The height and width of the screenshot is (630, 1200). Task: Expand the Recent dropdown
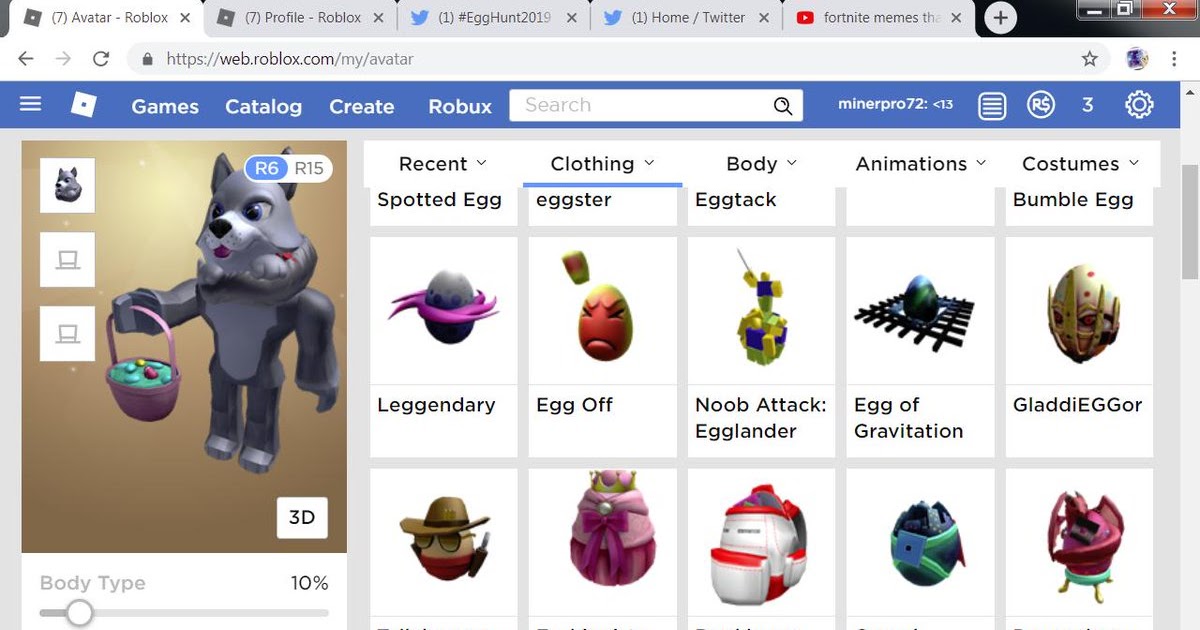click(x=442, y=163)
